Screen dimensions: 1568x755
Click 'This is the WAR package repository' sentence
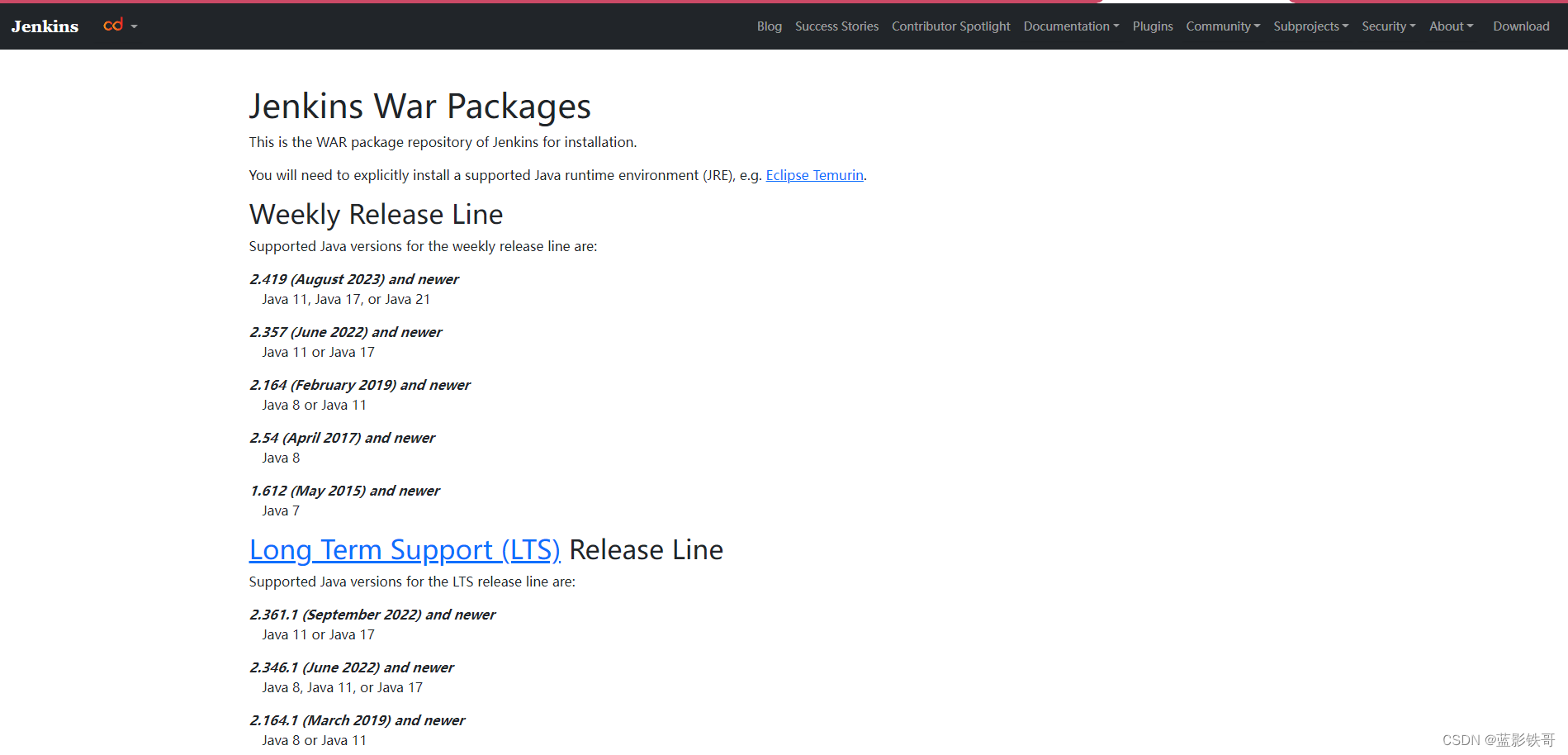(443, 142)
